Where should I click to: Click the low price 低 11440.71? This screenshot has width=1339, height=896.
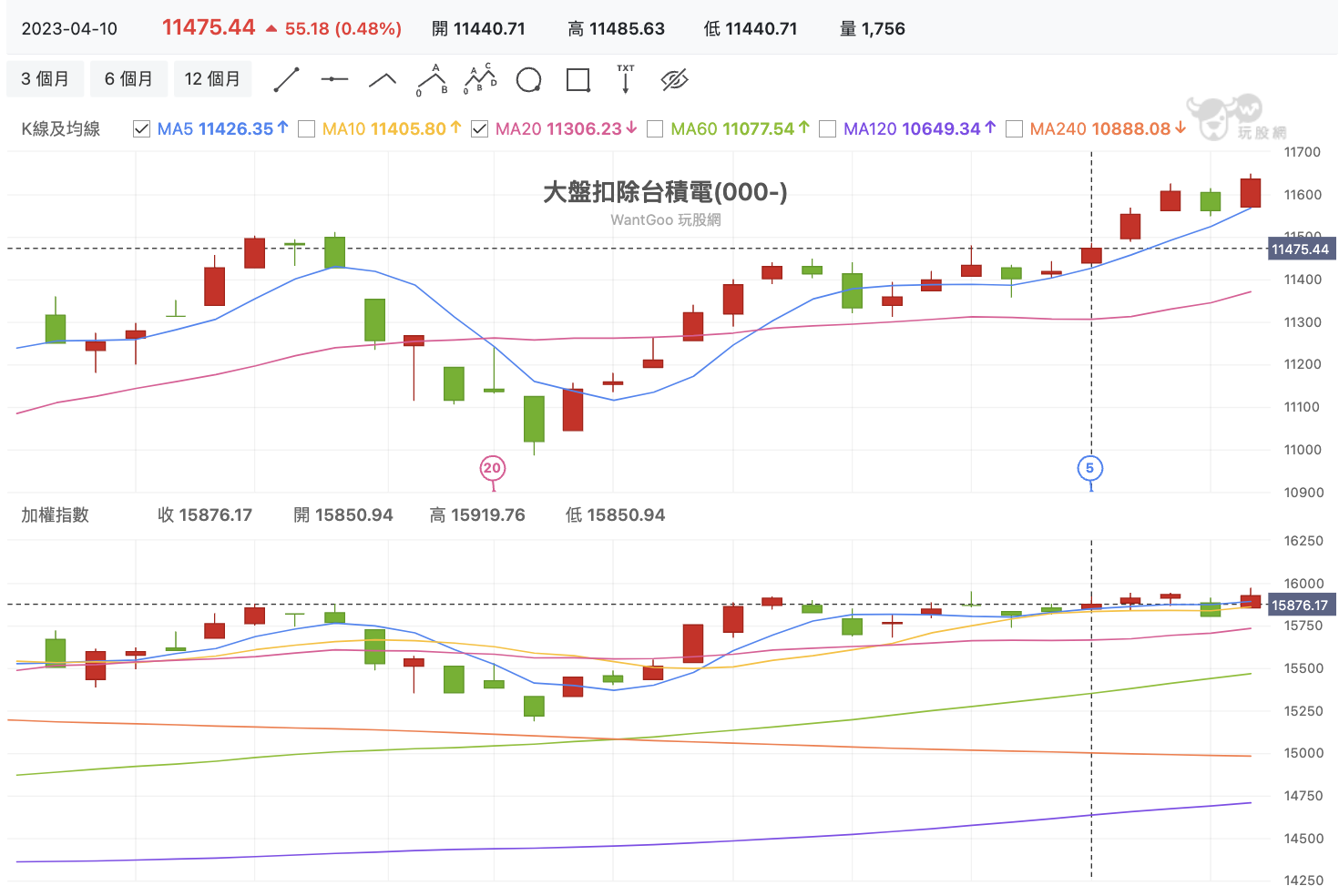(751, 29)
